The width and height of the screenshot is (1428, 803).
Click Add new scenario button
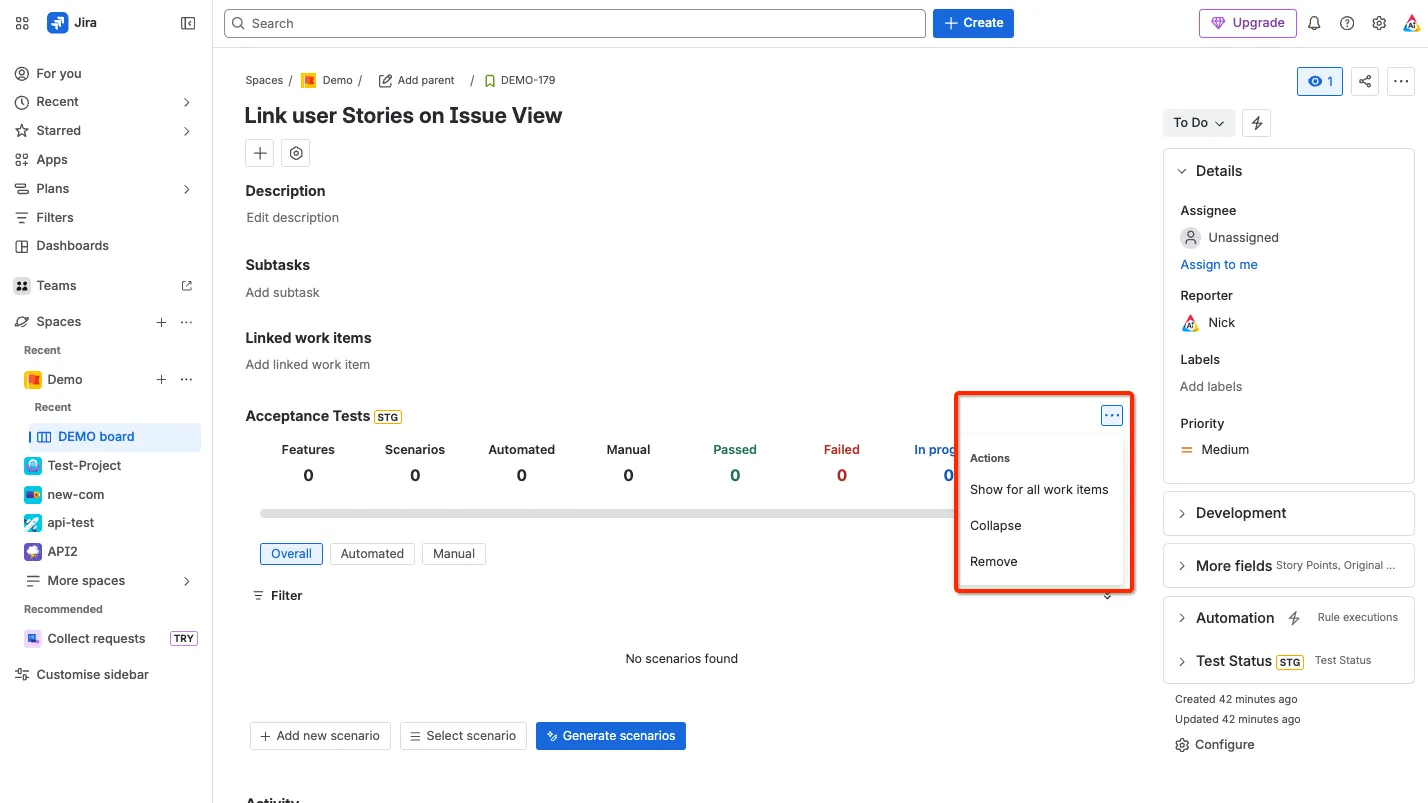tap(320, 736)
